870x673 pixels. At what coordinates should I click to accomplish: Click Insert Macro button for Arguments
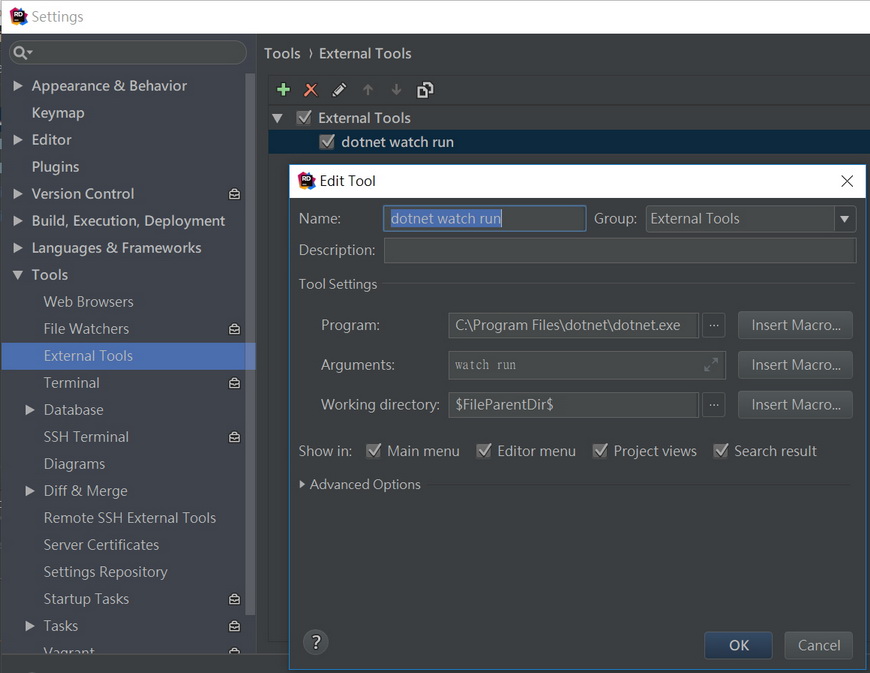coord(795,365)
